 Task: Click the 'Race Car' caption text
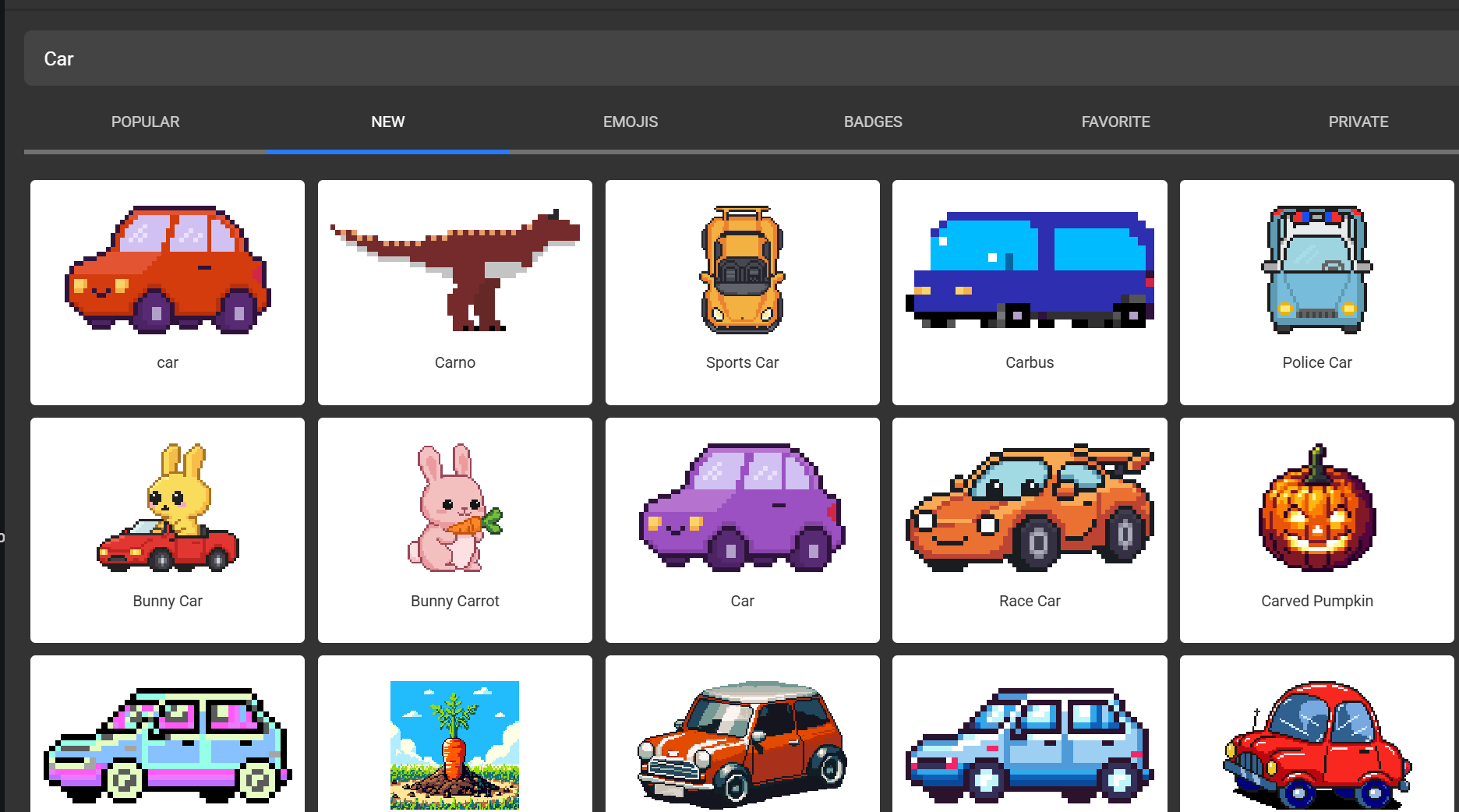[1030, 601]
